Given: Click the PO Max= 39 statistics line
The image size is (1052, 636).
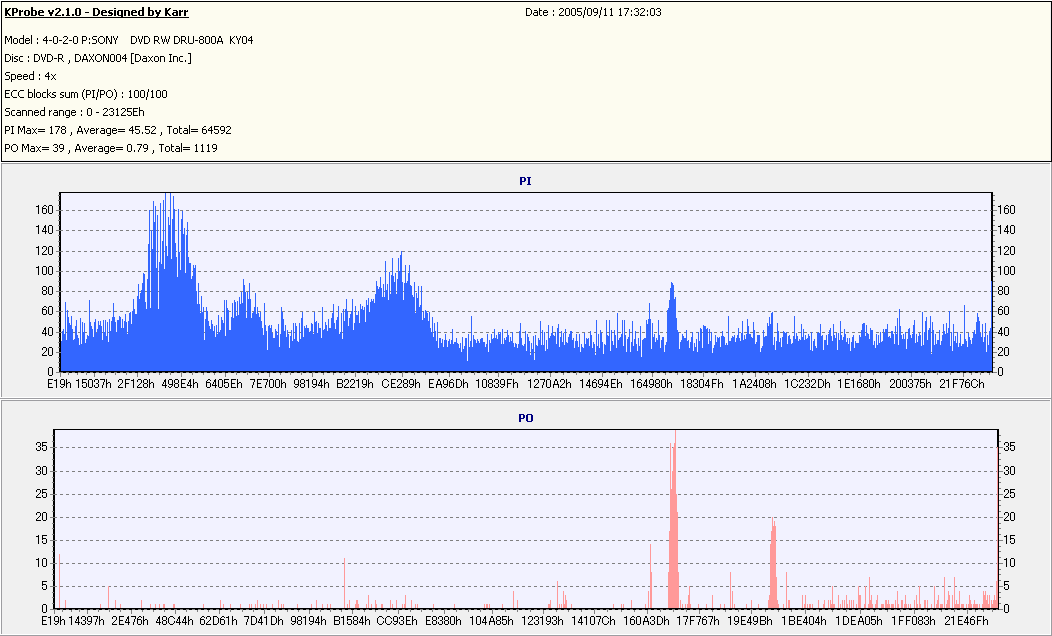Looking at the screenshot, I should (x=111, y=148).
